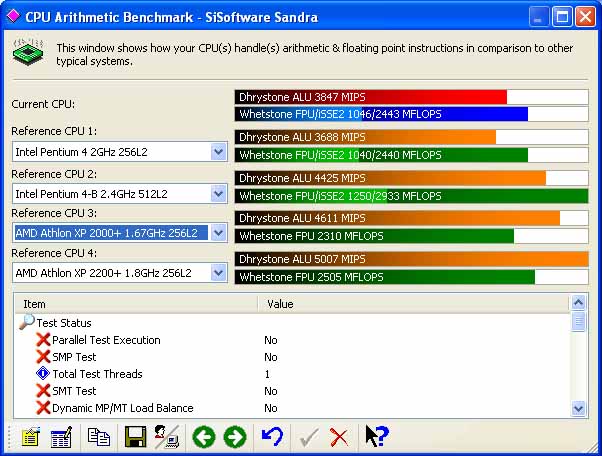The height and width of the screenshot is (456, 602).
Task: Select the AMD Athlon XP 2000+ combo box
Action: point(120,233)
